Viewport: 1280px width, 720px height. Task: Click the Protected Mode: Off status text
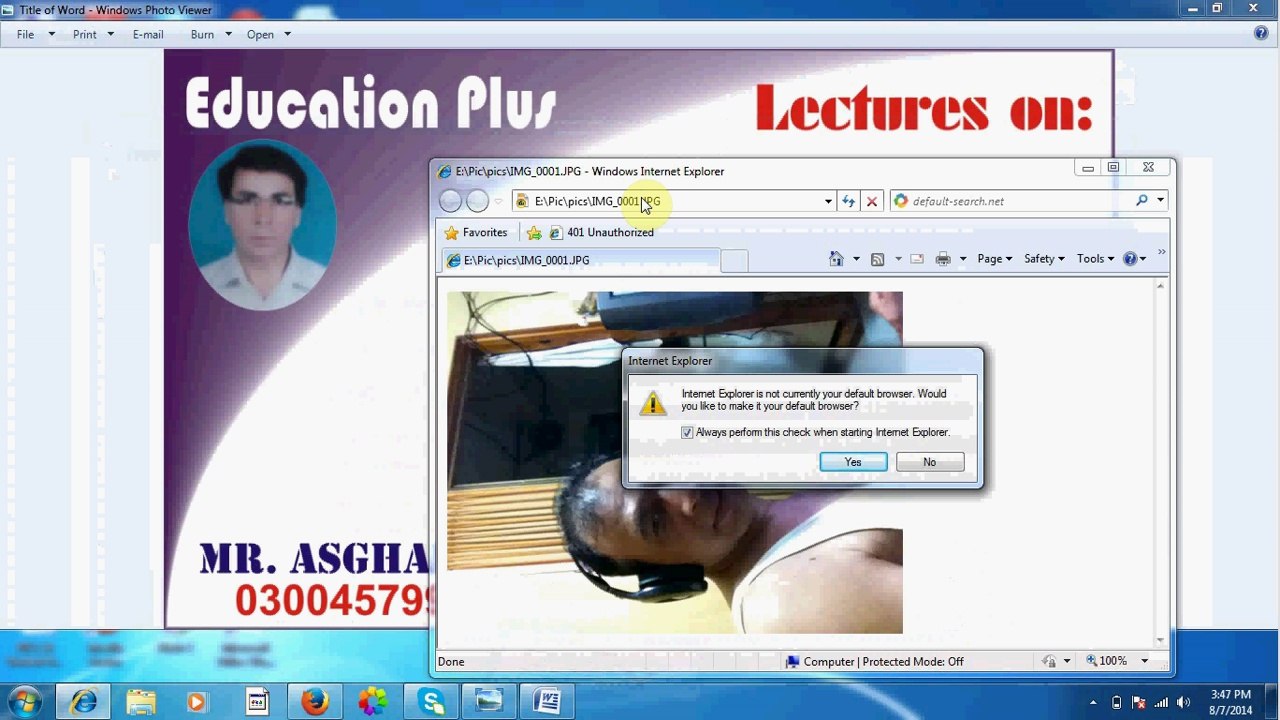click(913, 661)
